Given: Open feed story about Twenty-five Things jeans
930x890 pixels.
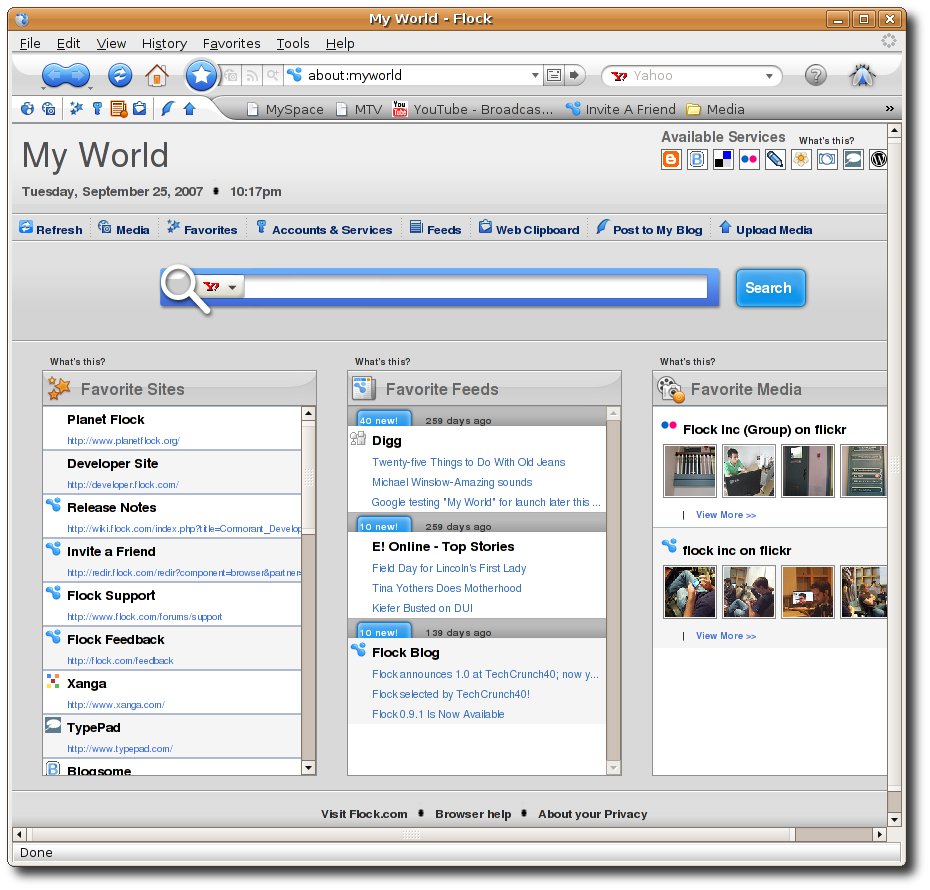Looking at the screenshot, I should click(469, 462).
